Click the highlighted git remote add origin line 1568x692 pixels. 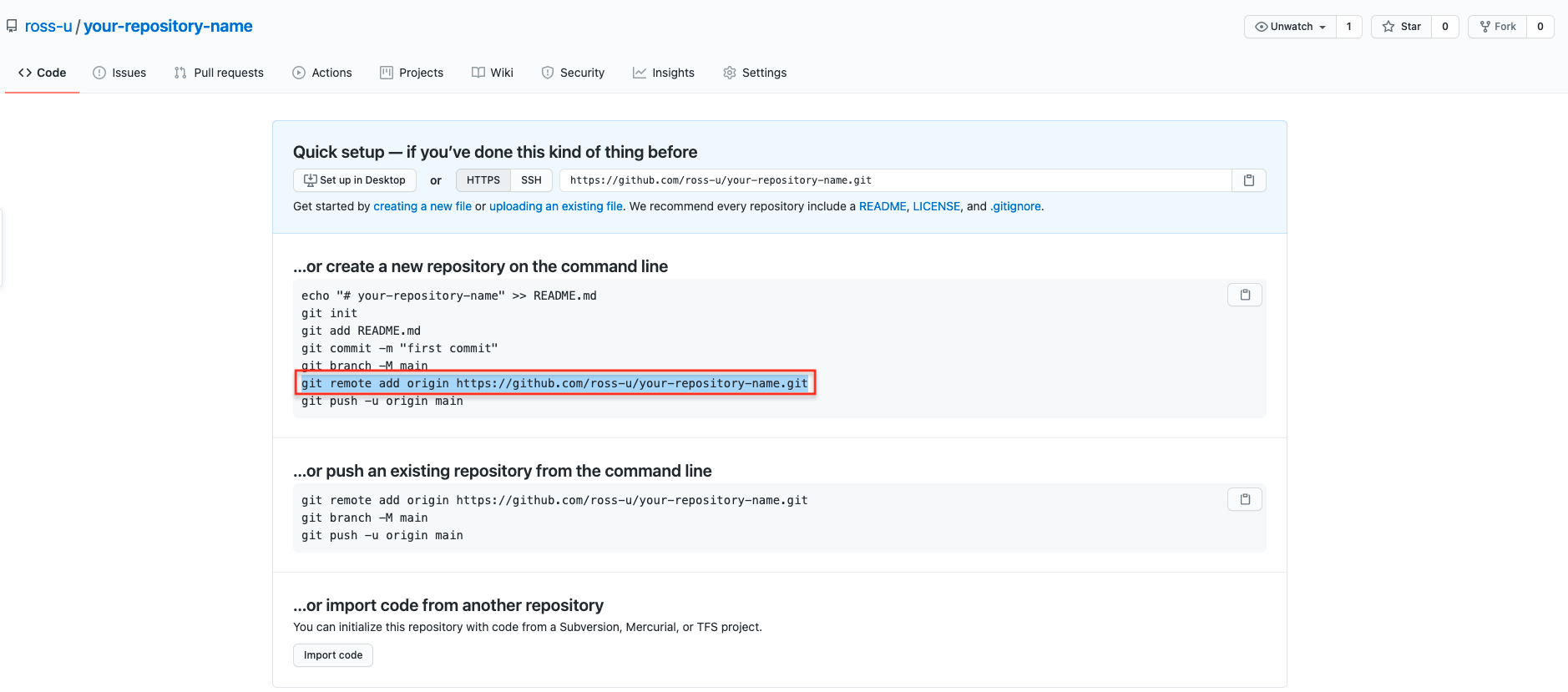[x=554, y=383]
